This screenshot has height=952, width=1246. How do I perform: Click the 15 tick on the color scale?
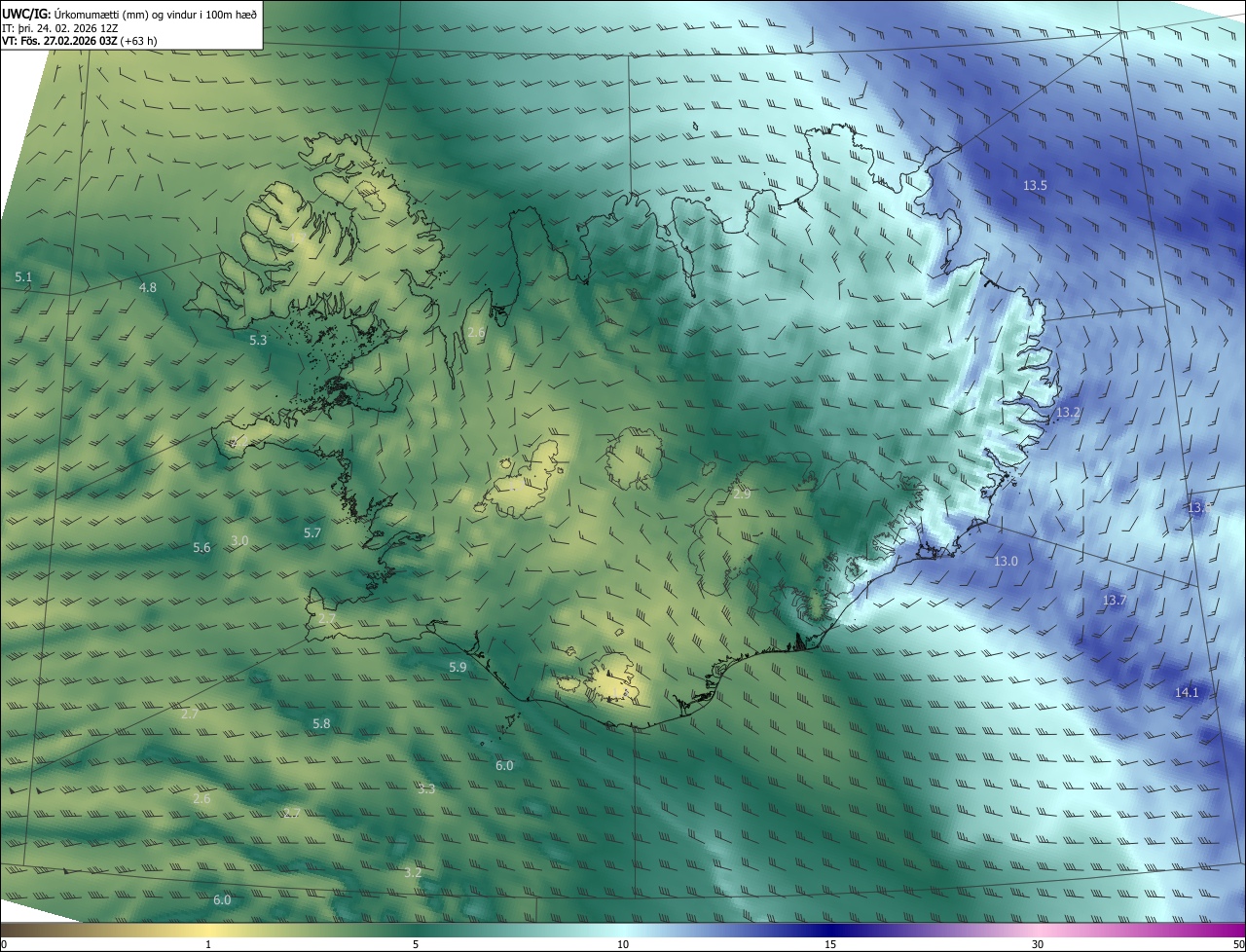830,944
